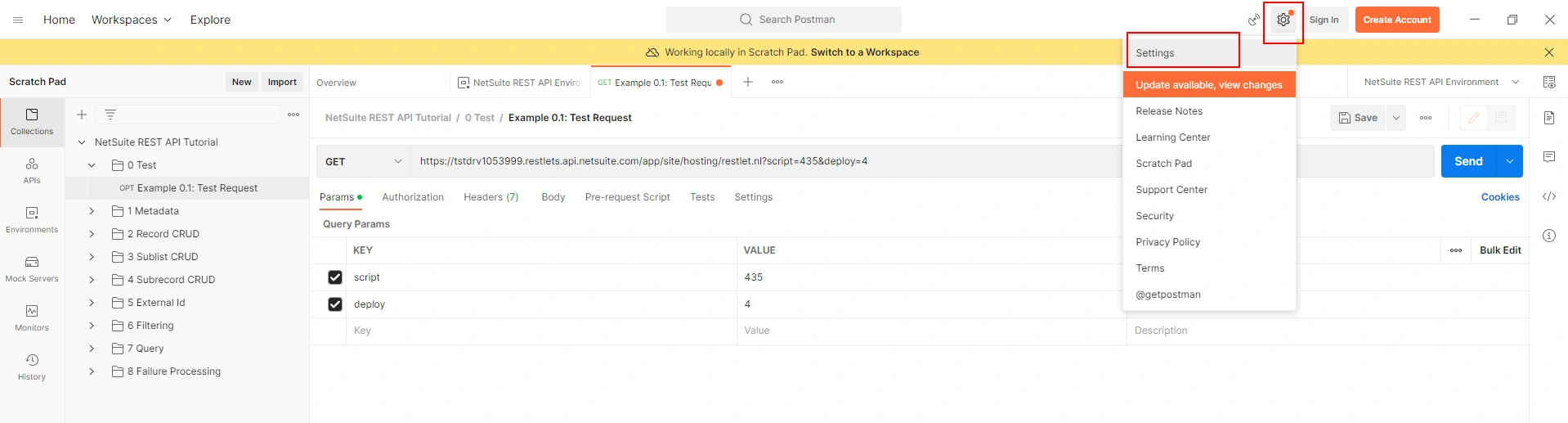This screenshot has width=1568, height=423.
Task: Click Update available, view changes entry
Action: [1209, 85]
